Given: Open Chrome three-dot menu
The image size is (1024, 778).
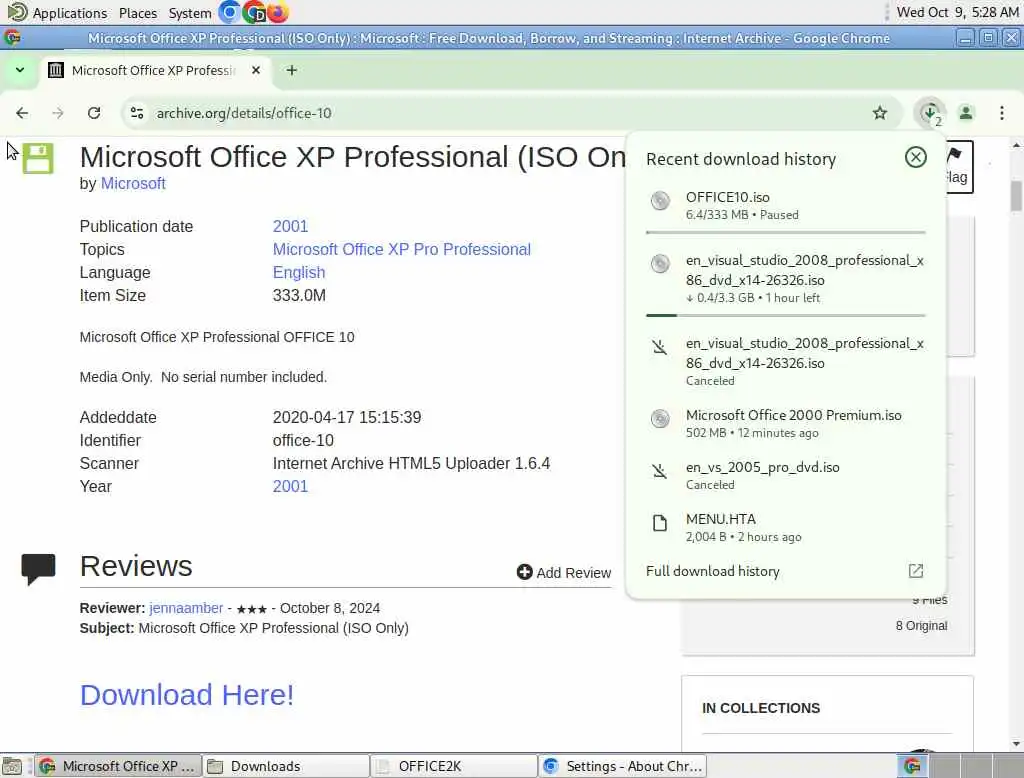Looking at the screenshot, I should [1002, 113].
